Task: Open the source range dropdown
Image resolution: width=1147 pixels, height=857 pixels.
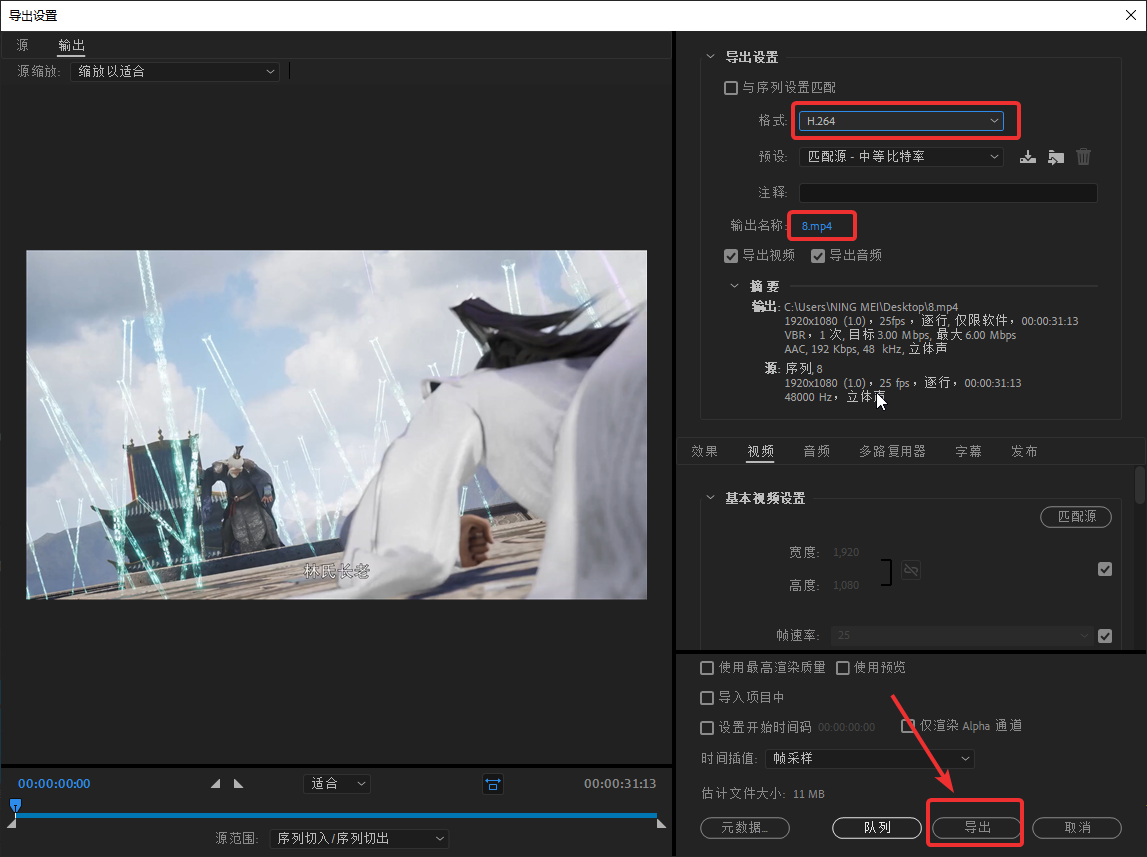Action: (359, 838)
